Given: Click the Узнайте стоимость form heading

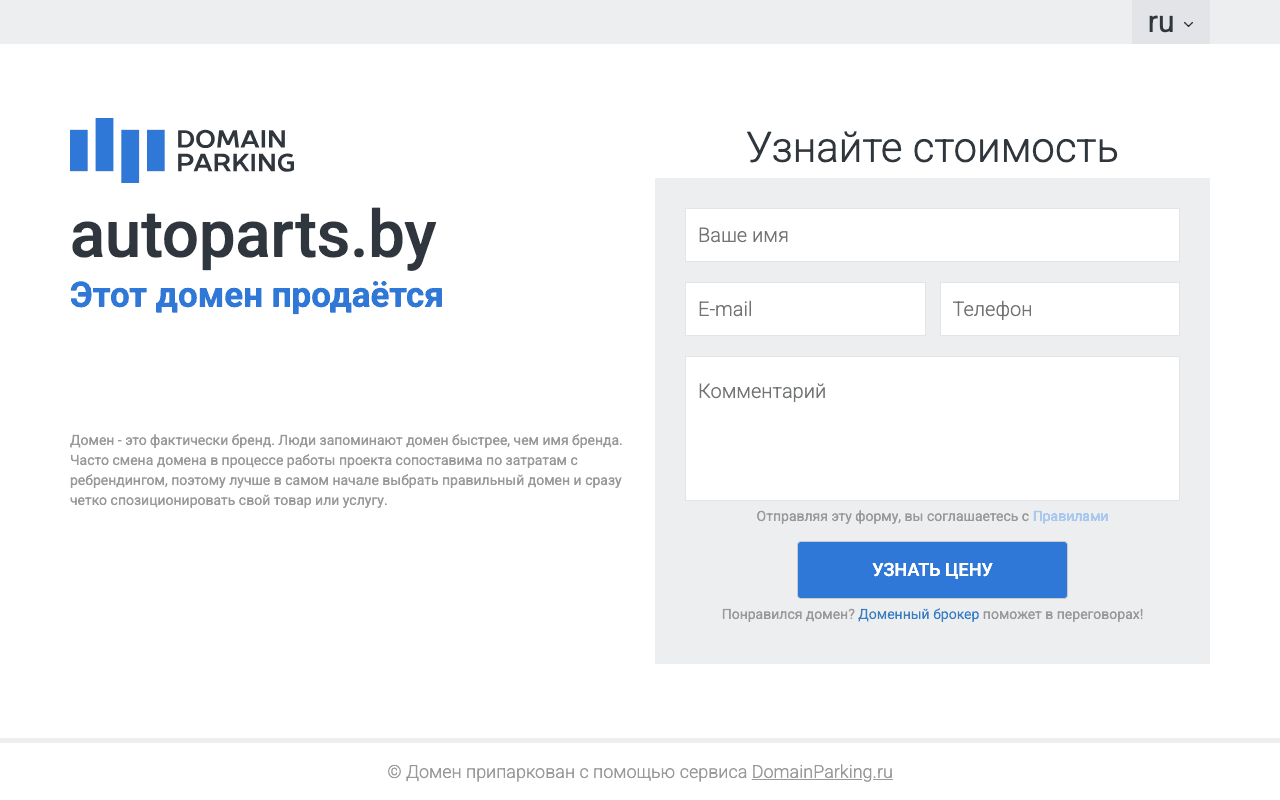Looking at the screenshot, I should [x=931, y=147].
